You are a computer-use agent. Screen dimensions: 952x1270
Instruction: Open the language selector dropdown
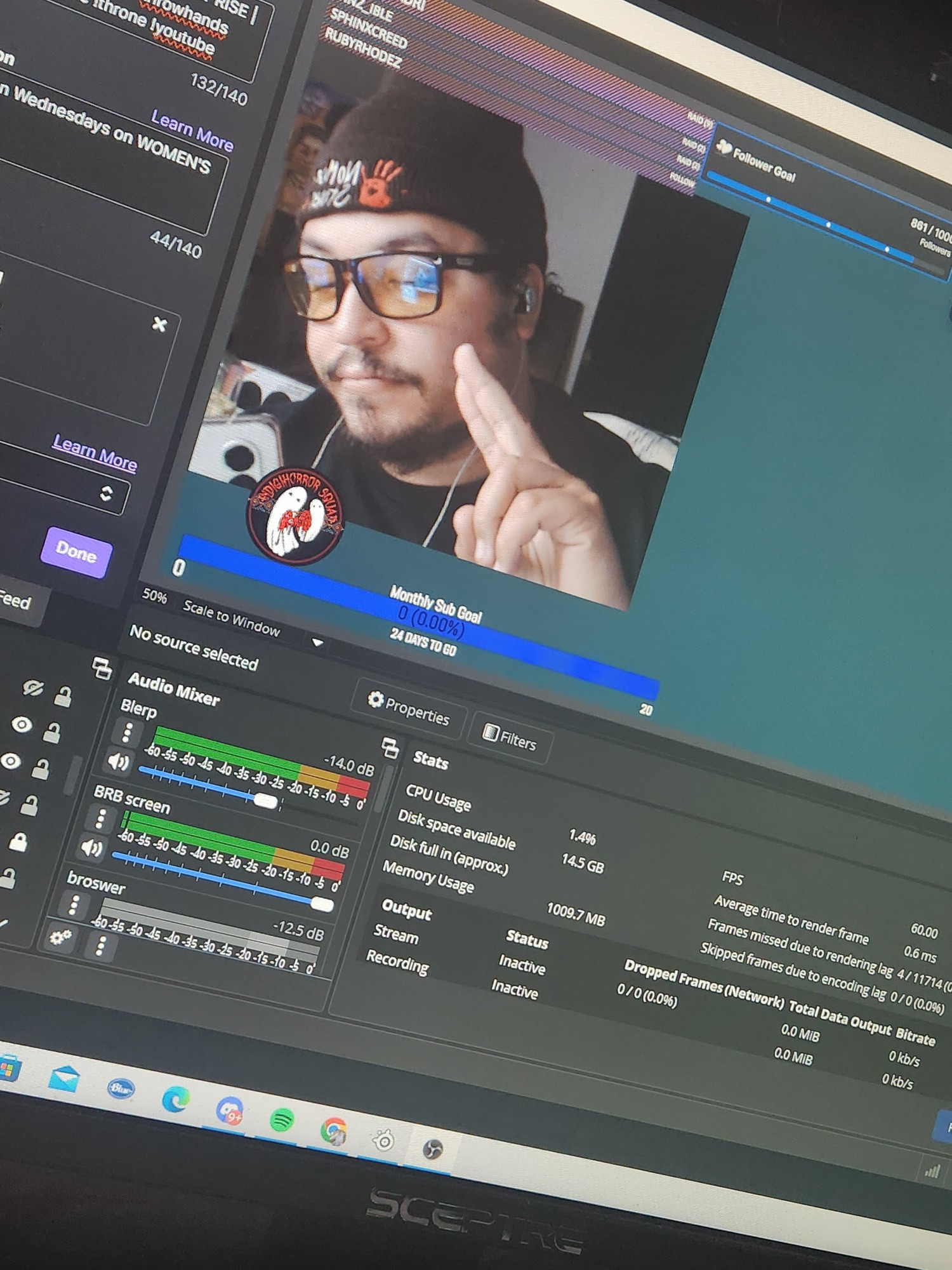106,493
